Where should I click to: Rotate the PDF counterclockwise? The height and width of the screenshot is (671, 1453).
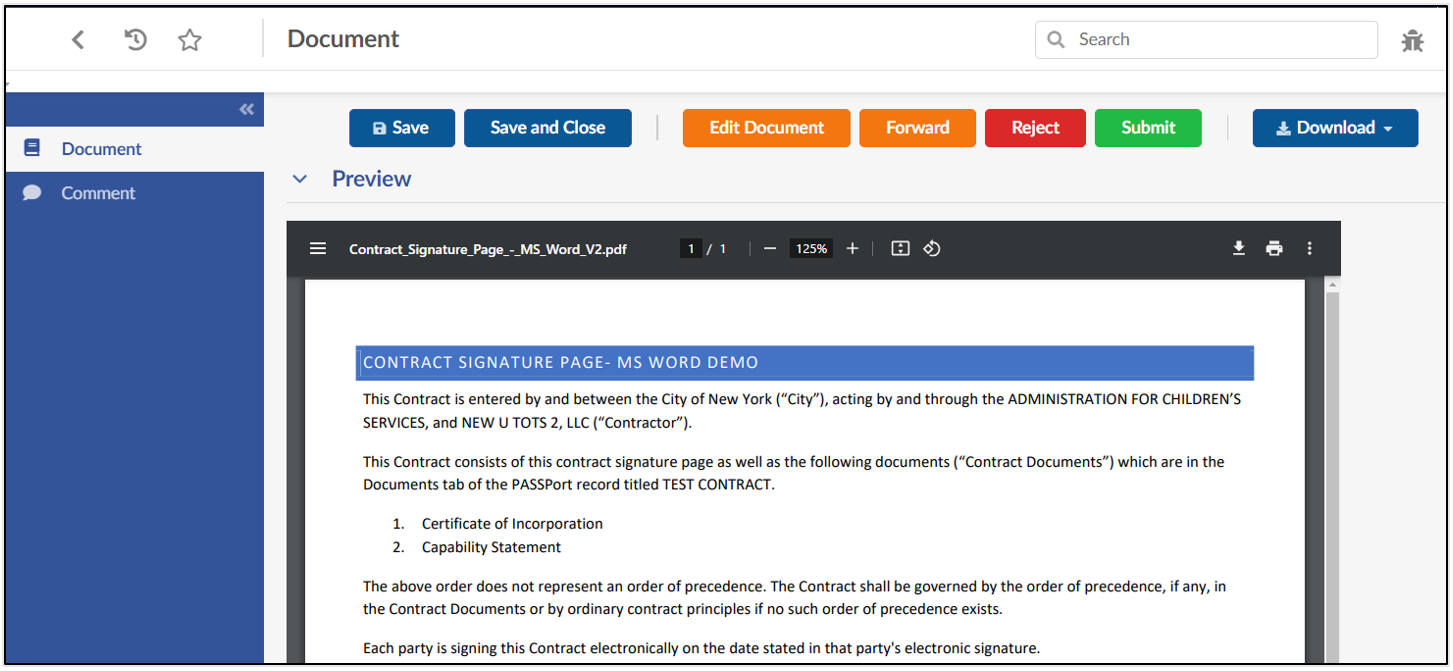(x=932, y=249)
